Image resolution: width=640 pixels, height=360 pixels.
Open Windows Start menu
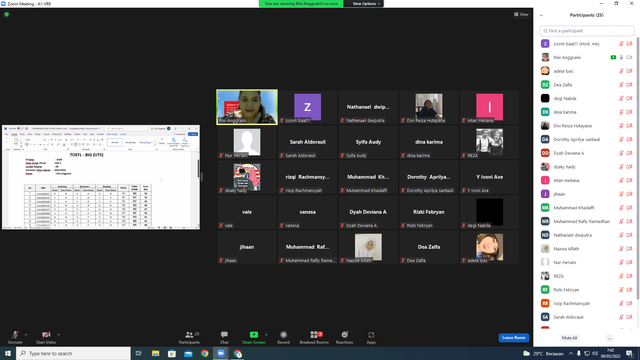[8, 353]
